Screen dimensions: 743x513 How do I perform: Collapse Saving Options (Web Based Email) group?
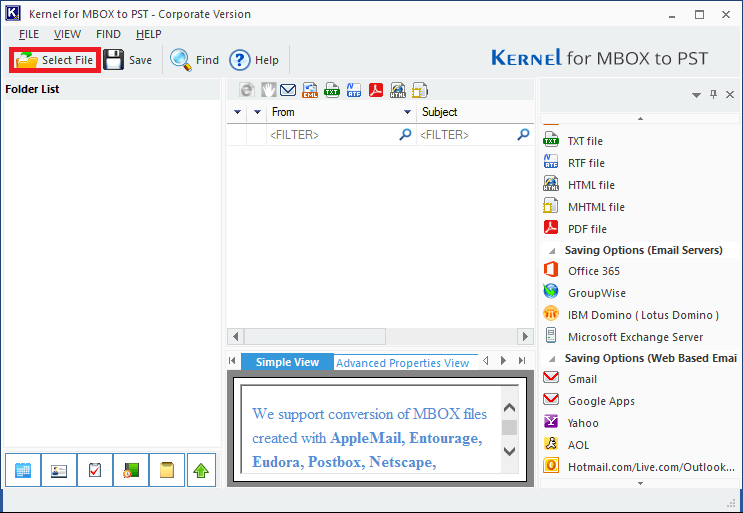[552, 359]
